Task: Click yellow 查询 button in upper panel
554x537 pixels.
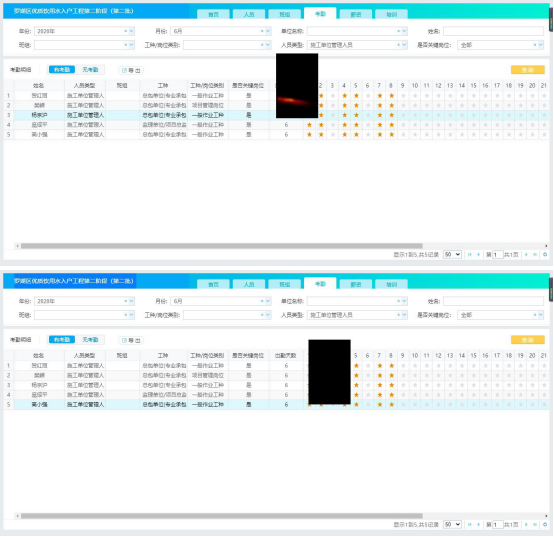Action: coord(528,70)
